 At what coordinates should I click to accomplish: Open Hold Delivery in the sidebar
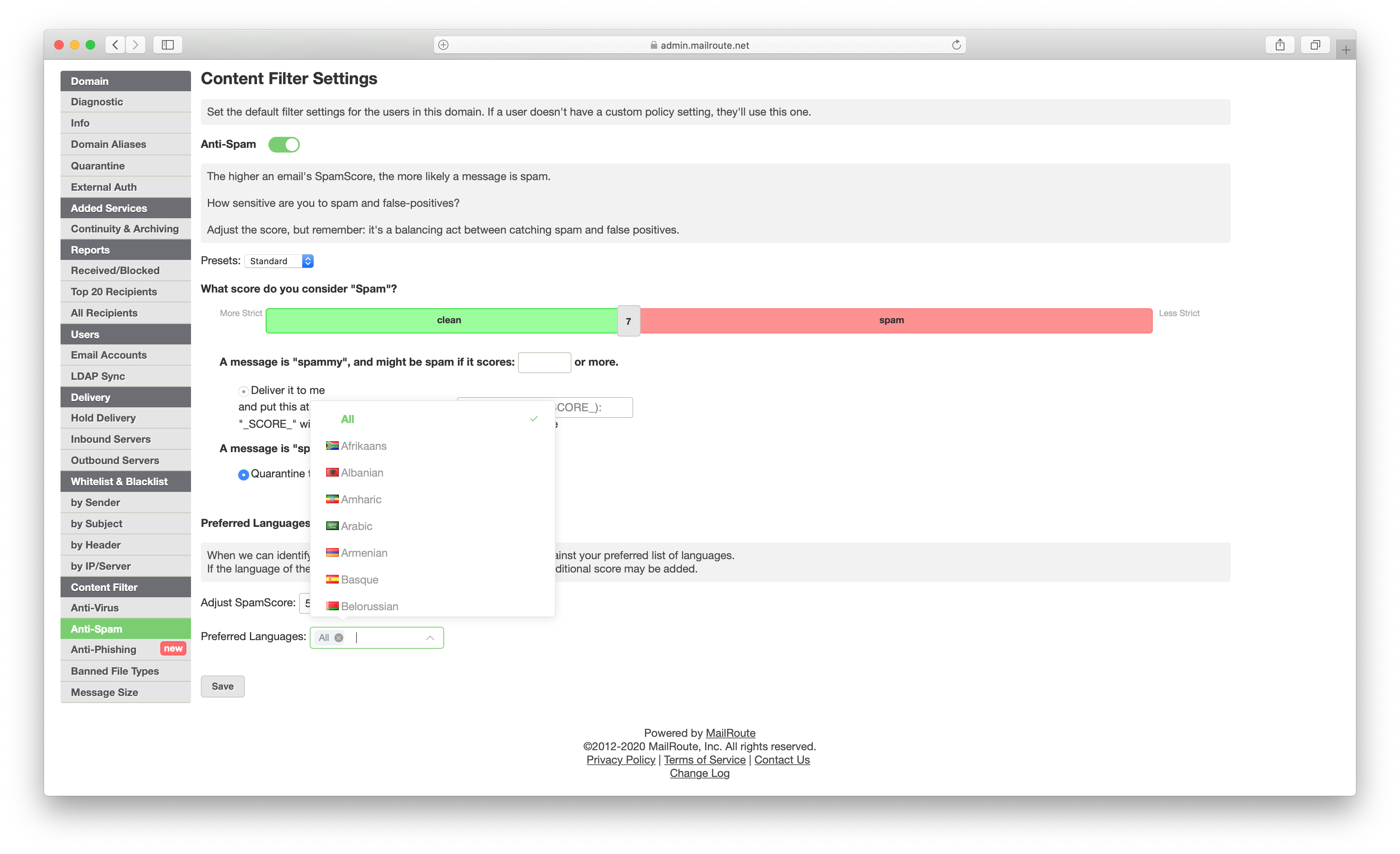125,418
